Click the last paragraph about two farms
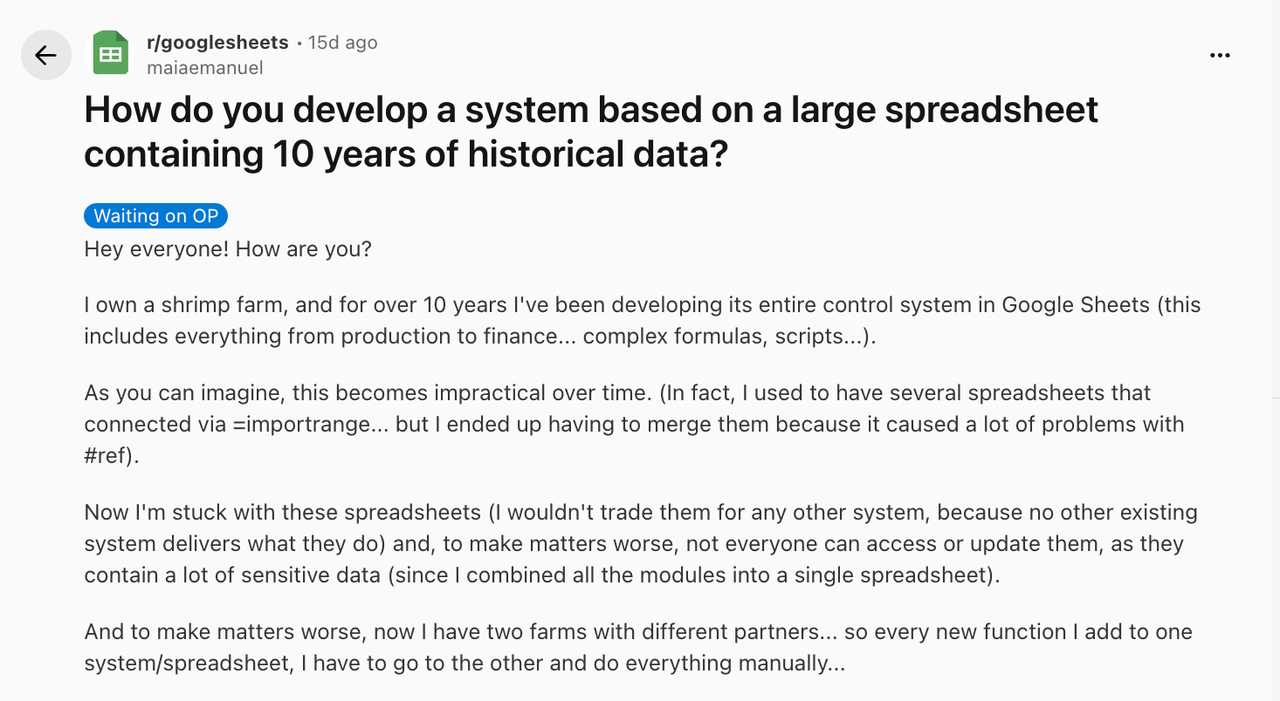1280x701 pixels. 638,647
